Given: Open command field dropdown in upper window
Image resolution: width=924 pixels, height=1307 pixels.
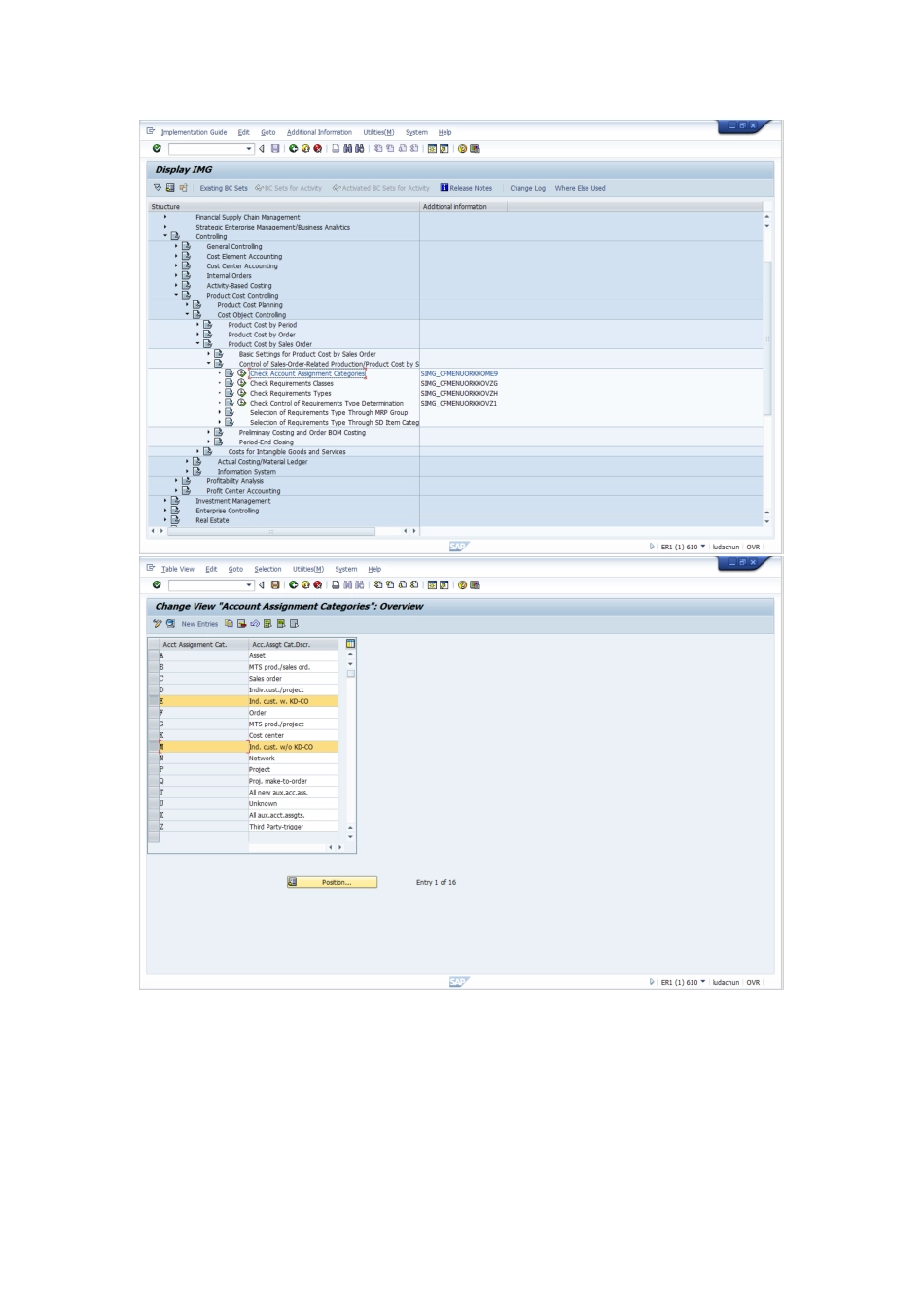Looking at the screenshot, I should point(249,149).
